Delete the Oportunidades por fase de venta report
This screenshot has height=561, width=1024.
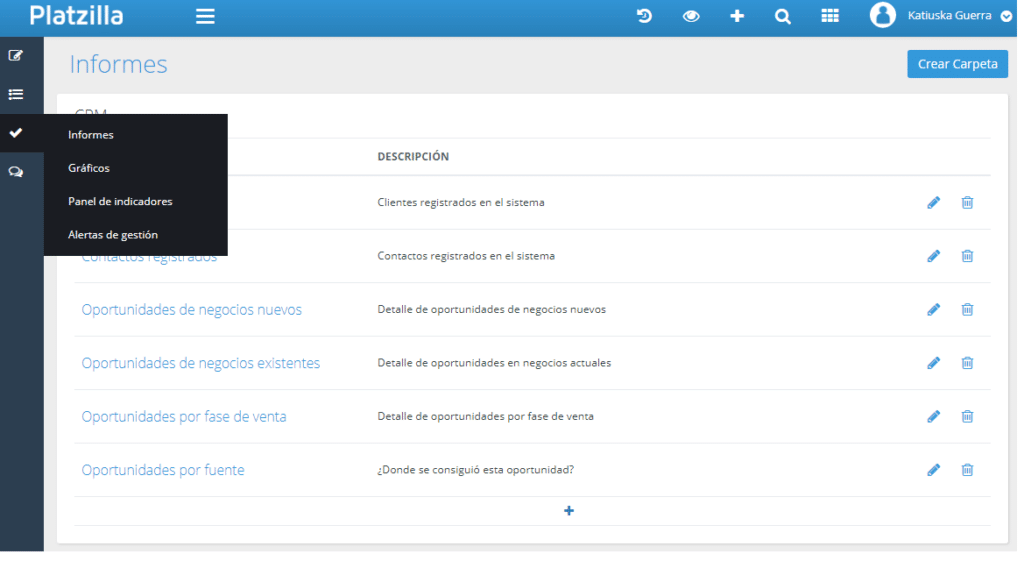967,416
